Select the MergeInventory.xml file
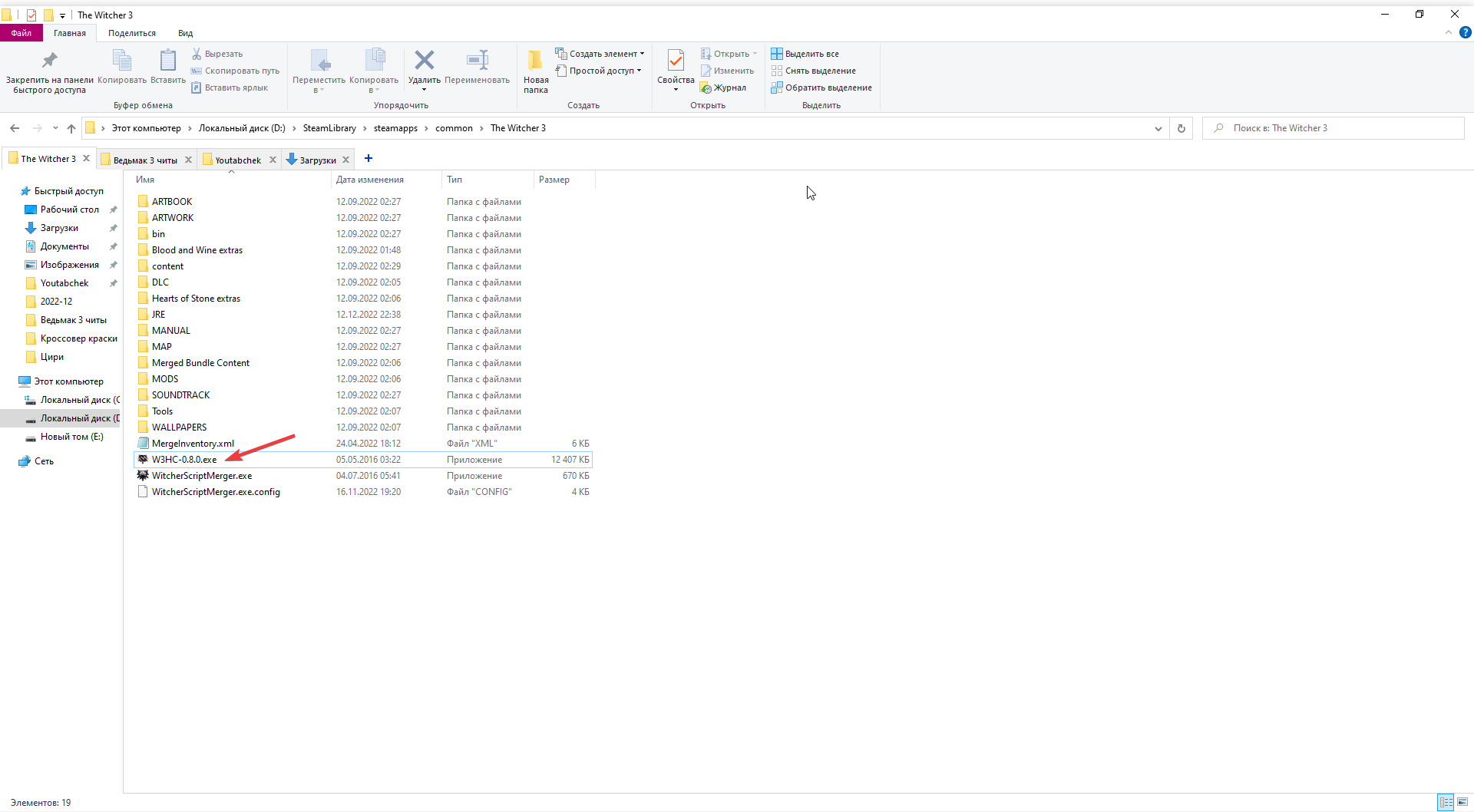 [193, 444]
